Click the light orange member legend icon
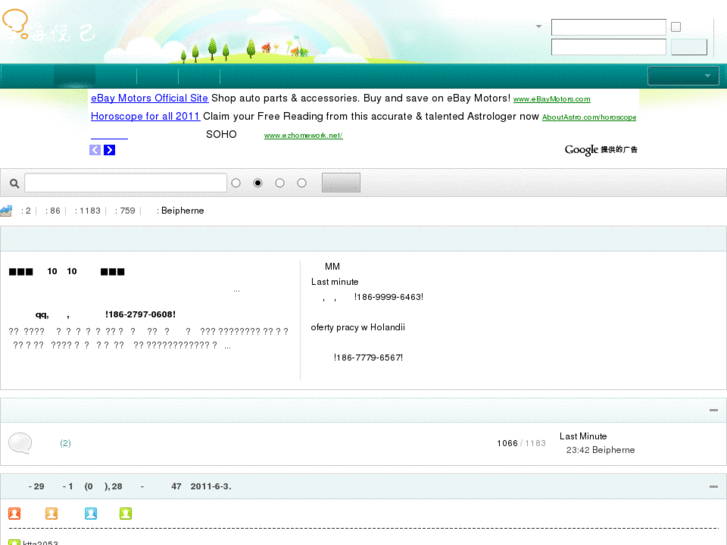Screen dimensions: 727x545 (51, 513)
